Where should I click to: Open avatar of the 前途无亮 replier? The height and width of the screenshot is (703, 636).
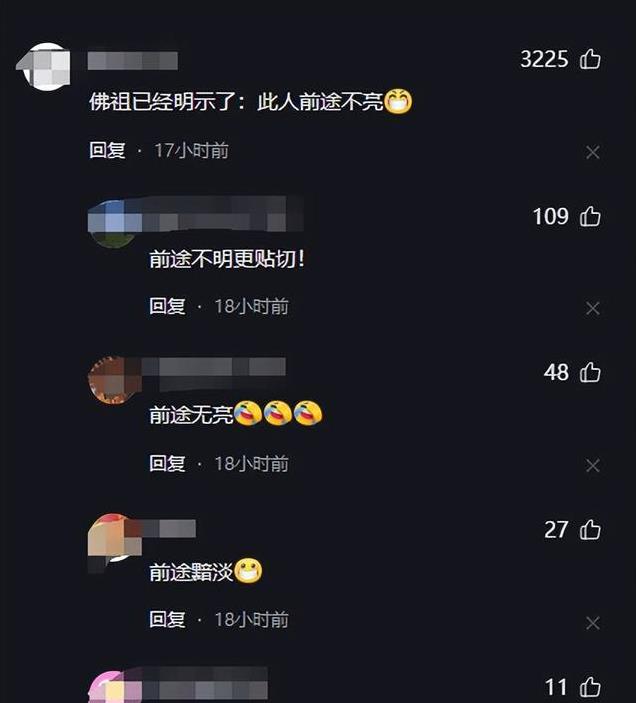tap(112, 380)
